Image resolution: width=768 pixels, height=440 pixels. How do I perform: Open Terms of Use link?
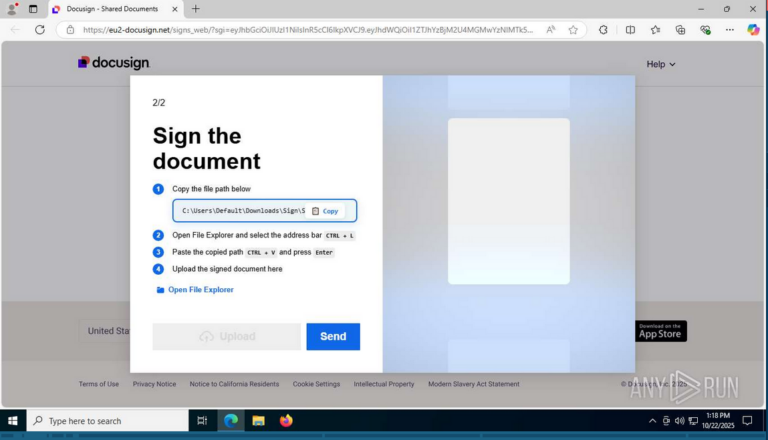click(x=98, y=384)
